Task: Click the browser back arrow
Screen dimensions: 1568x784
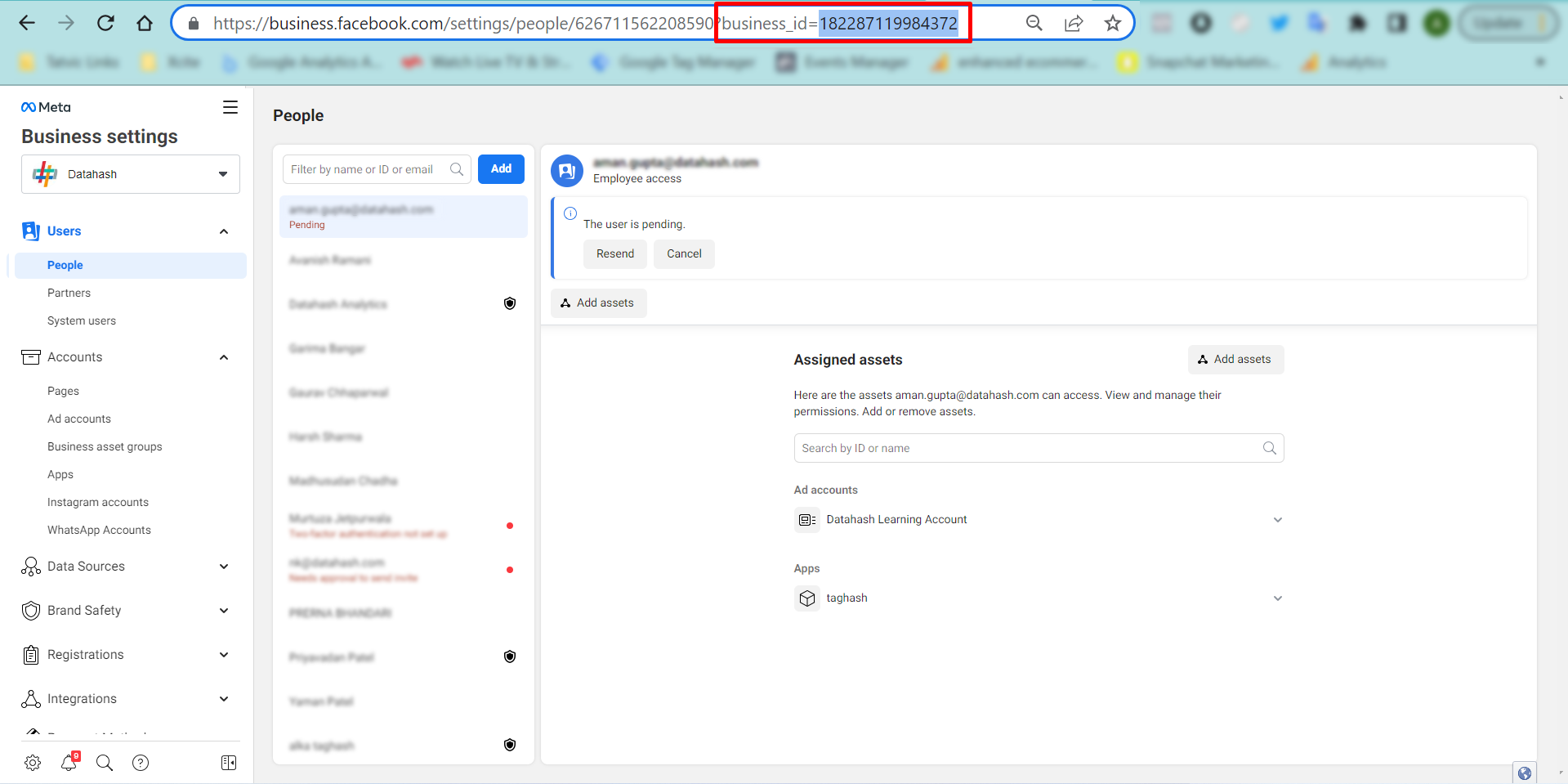Action: pos(27,23)
